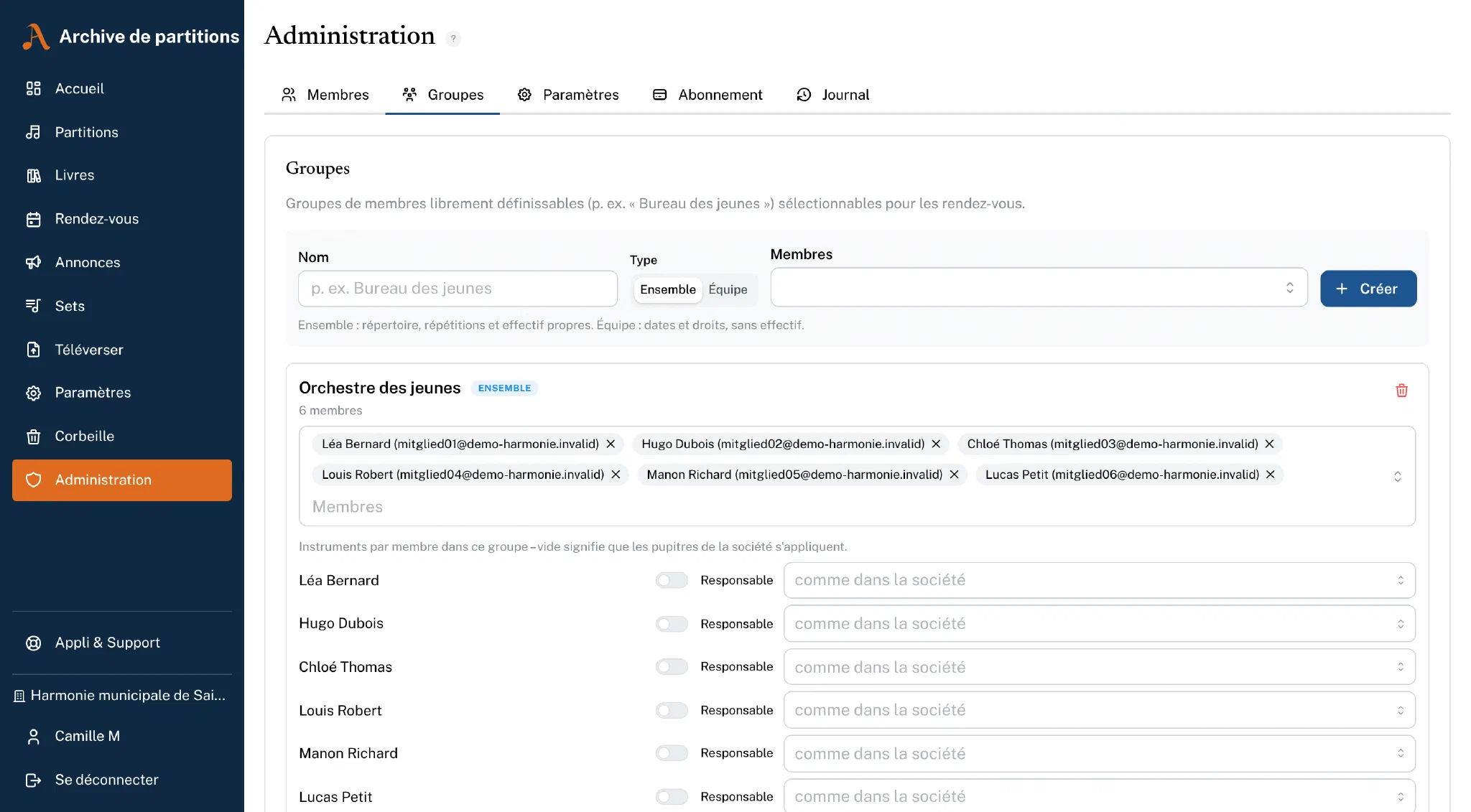Remove Léa Bernard chip from group
The width and height of the screenshot is (1471, 812).
tap(611, 444)
